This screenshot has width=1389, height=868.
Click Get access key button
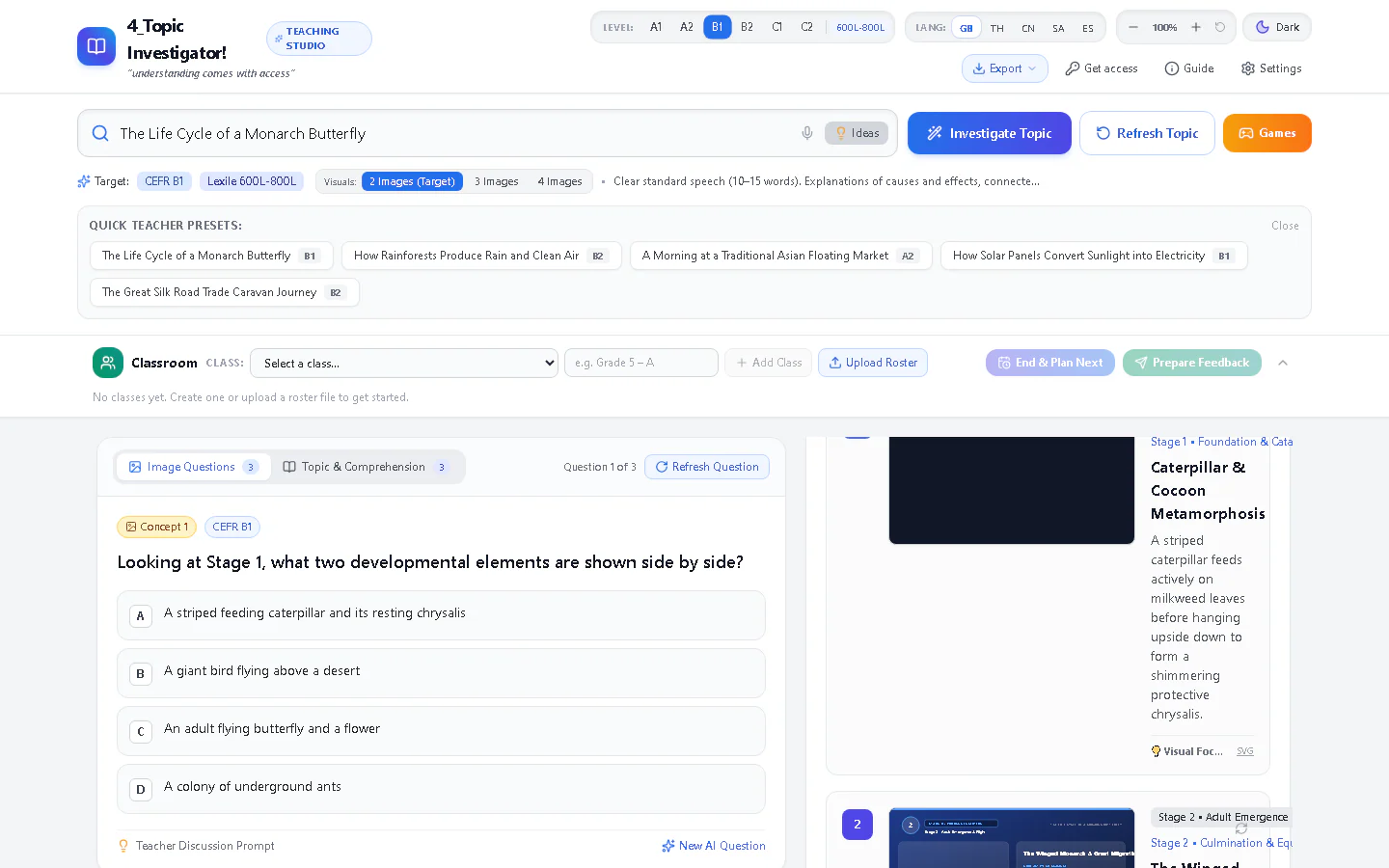click(1102, 68)
